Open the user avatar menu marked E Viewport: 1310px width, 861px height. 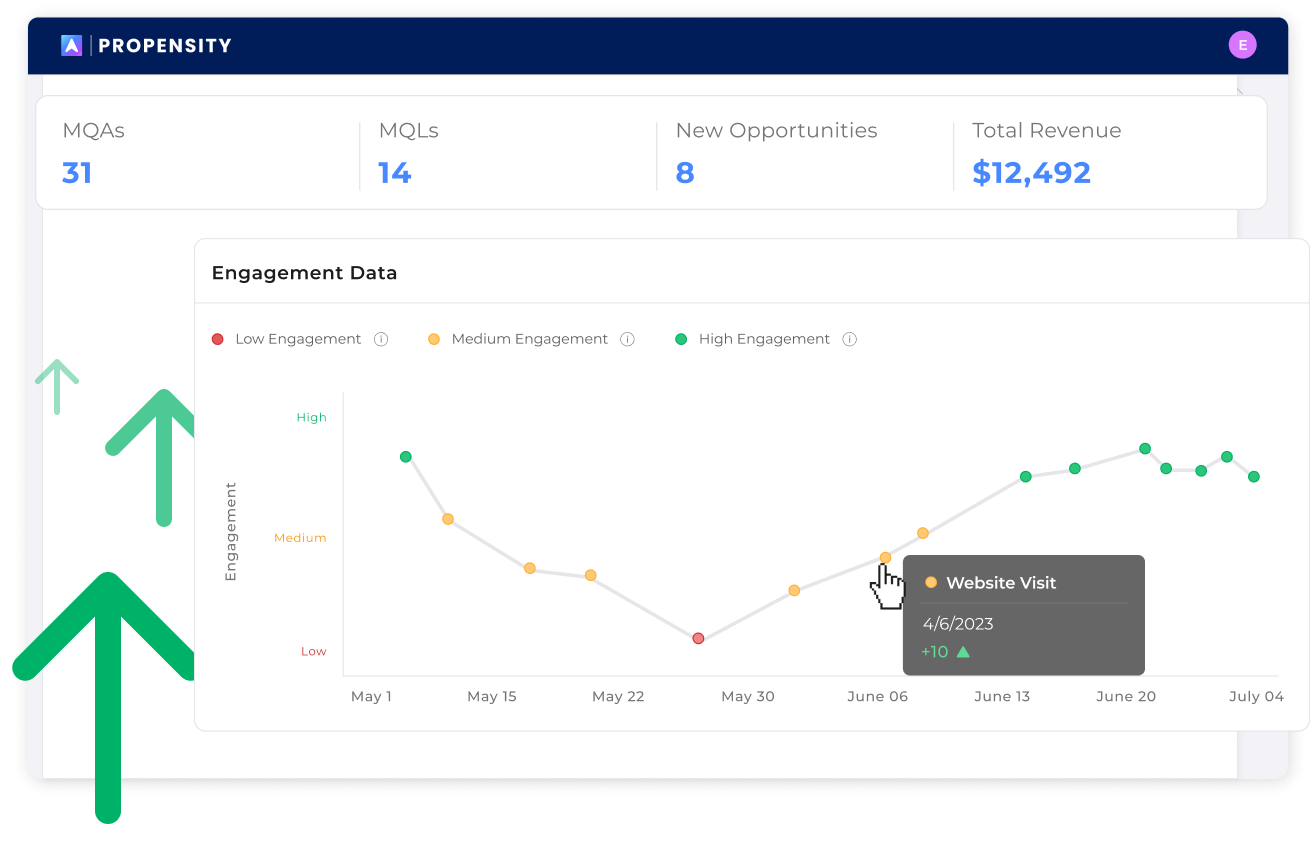[1242, 44]
